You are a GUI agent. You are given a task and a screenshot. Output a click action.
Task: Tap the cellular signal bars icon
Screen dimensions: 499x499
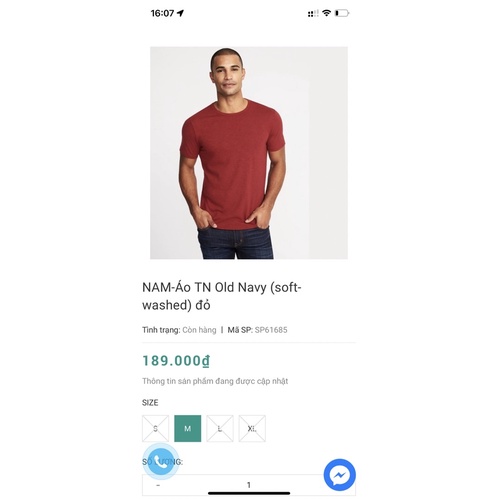tap(313, 13)
